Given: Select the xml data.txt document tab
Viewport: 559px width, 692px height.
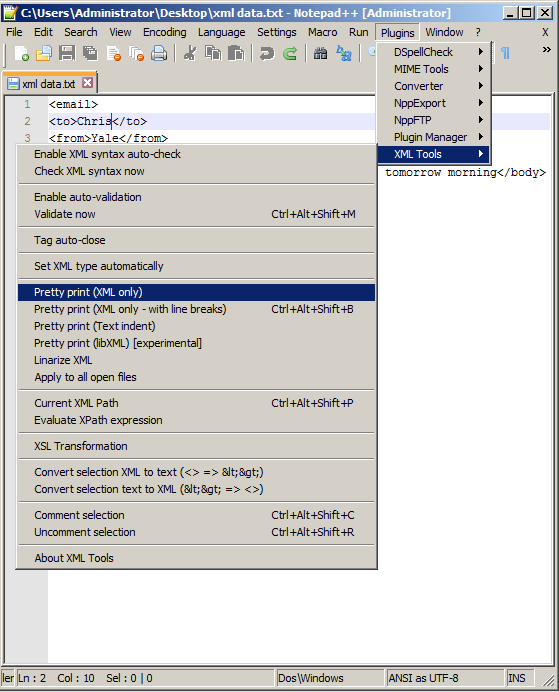Looking at the screenshot, I should point(49,83).
